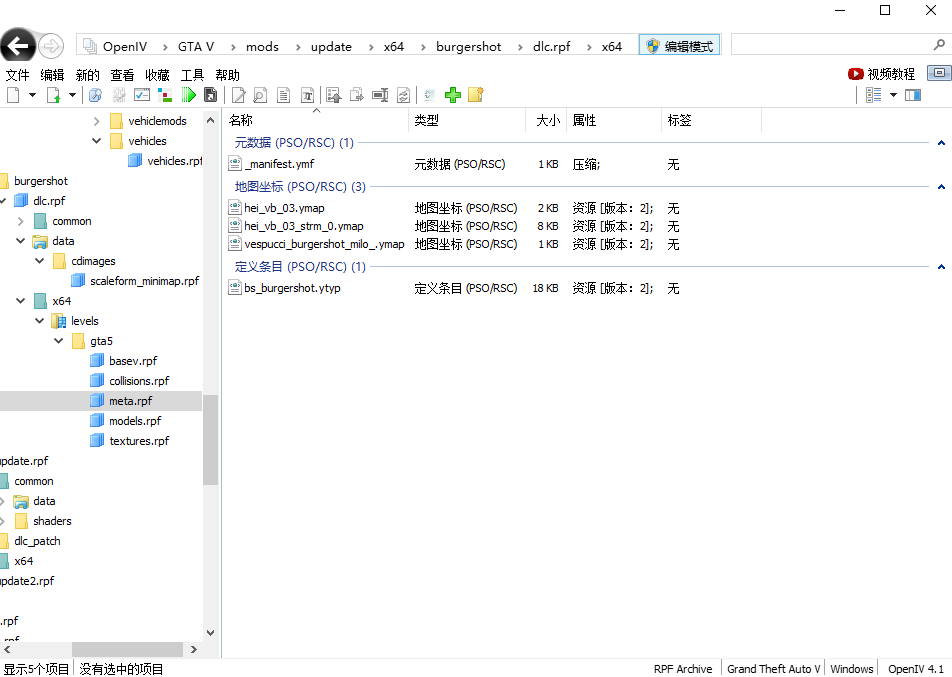The height and width of the screenshot is (677, 952).
Task: Navigate to burgershot in the address bar
Action: coord(468,47)
